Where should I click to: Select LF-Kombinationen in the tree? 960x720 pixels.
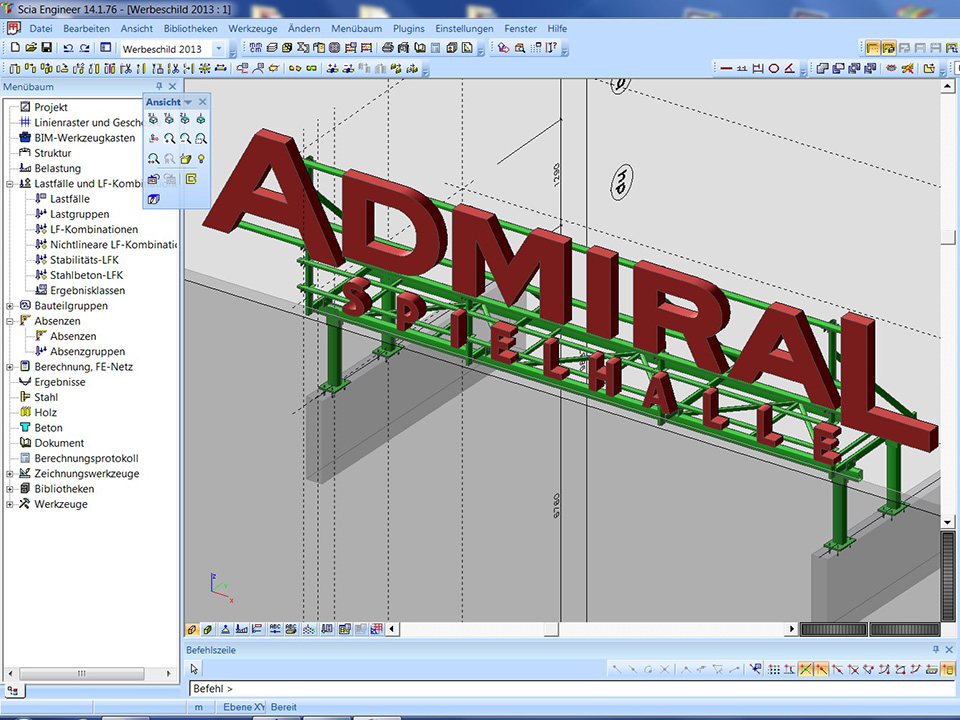(x=93, y=229)
